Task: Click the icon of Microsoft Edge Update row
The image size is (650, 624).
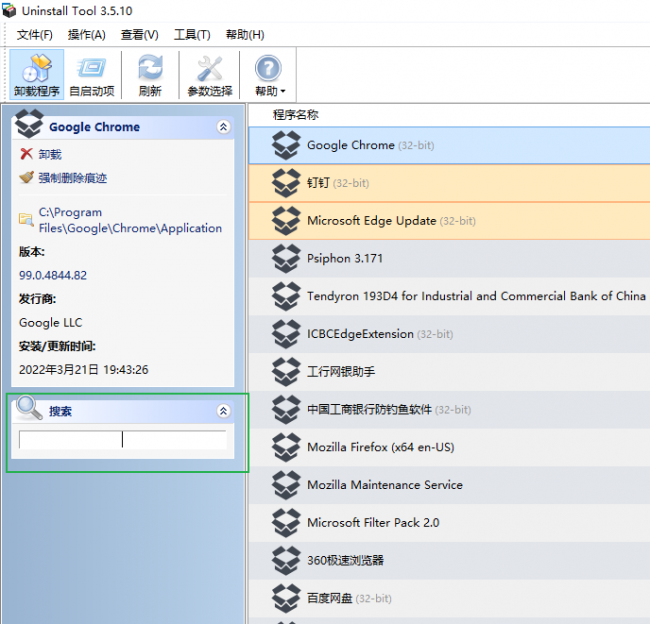Action: 286,221
